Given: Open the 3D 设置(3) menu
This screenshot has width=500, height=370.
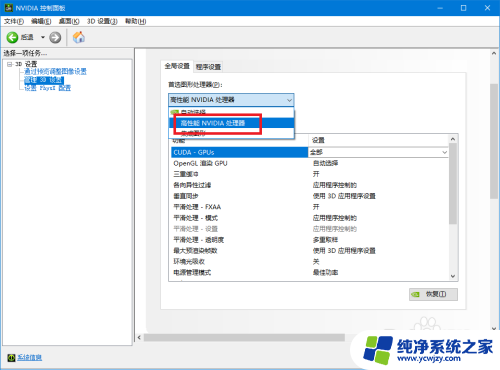Looking at the screenshot, I should point(102,21).
